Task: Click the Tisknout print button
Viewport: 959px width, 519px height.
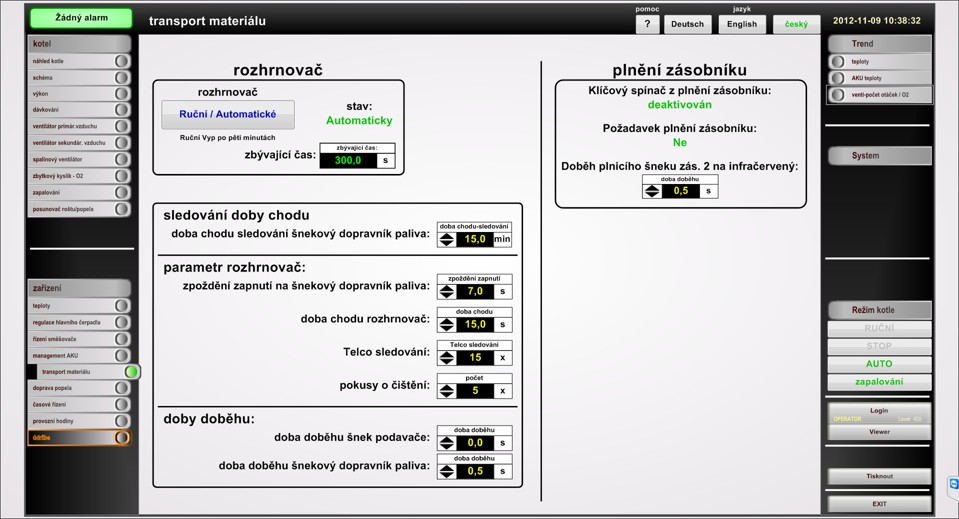Action: tap(879, 476)
